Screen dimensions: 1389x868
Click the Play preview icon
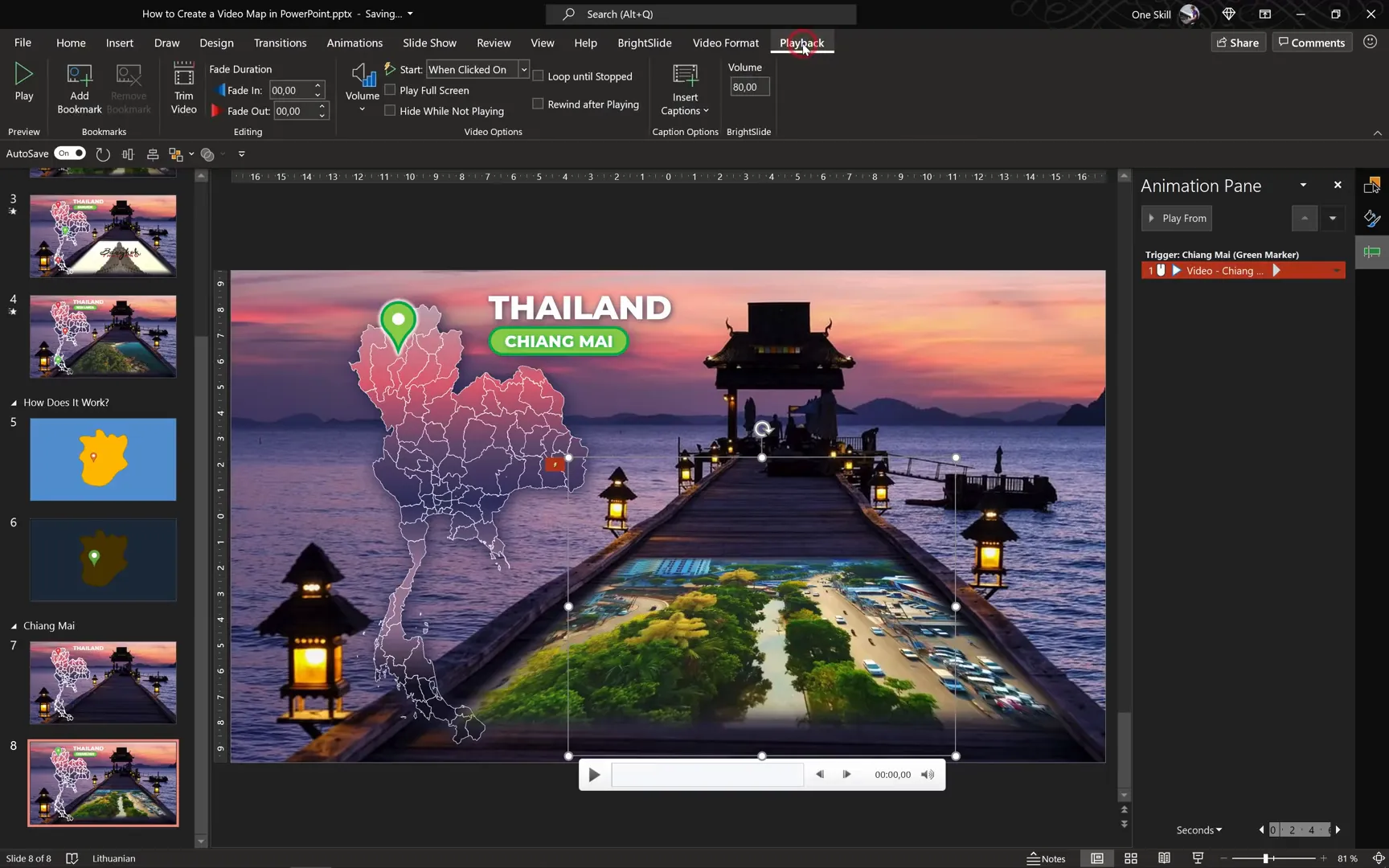[24, 80]
